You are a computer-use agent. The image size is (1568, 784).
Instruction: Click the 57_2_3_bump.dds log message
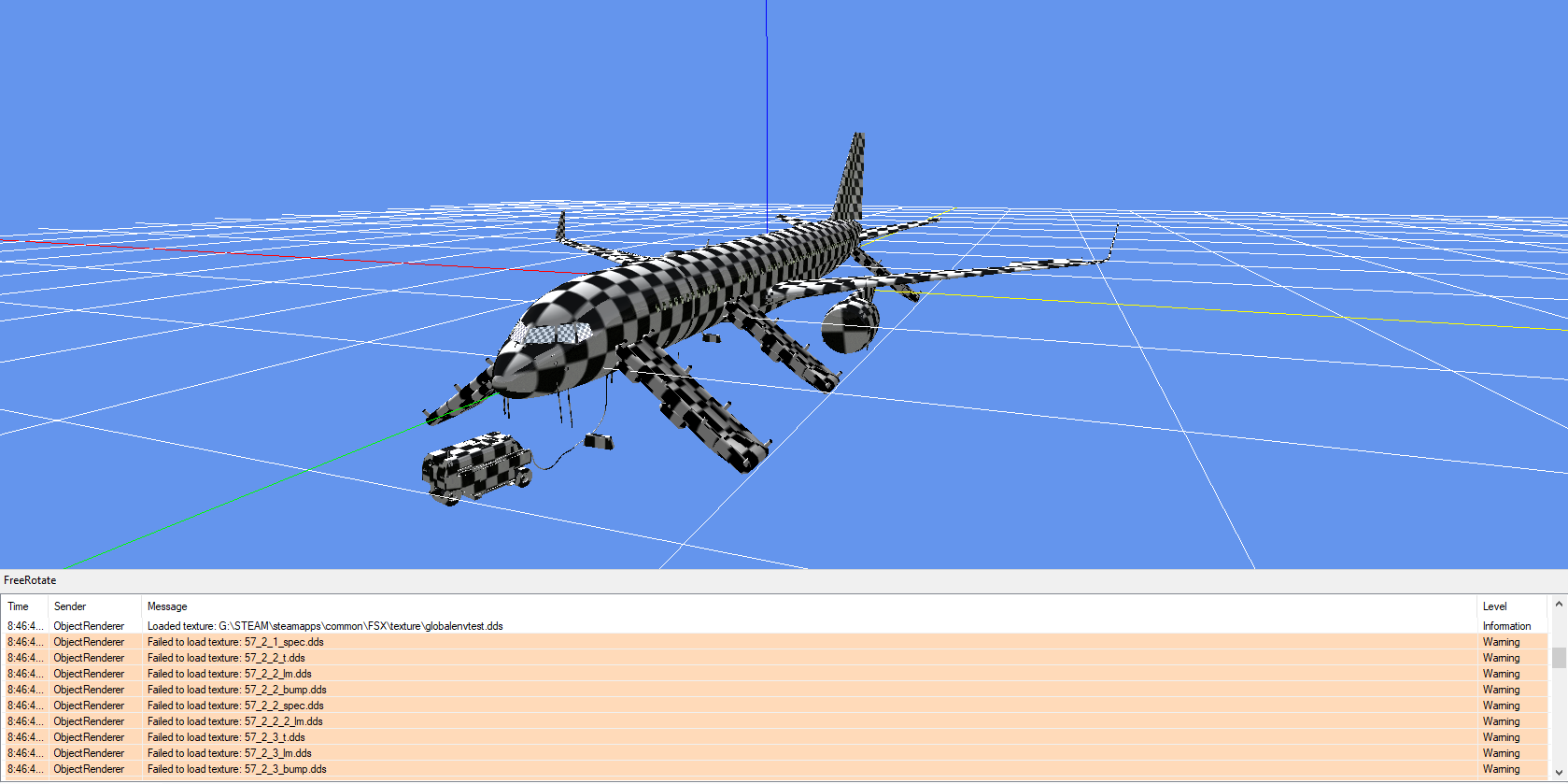point(237,769)
